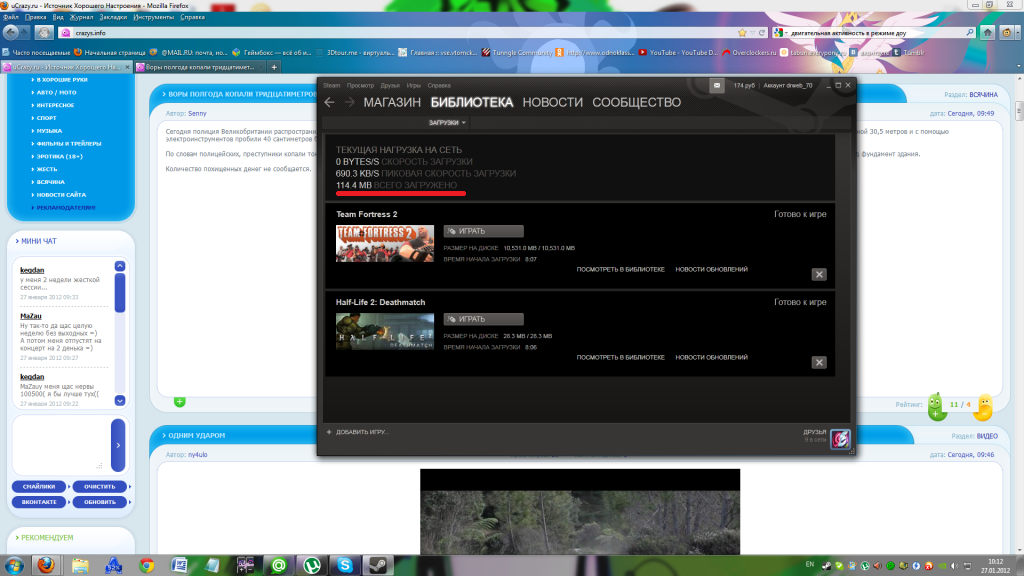Click the plus icon to add a game
1024x576 pixels.
pos(329,432)
